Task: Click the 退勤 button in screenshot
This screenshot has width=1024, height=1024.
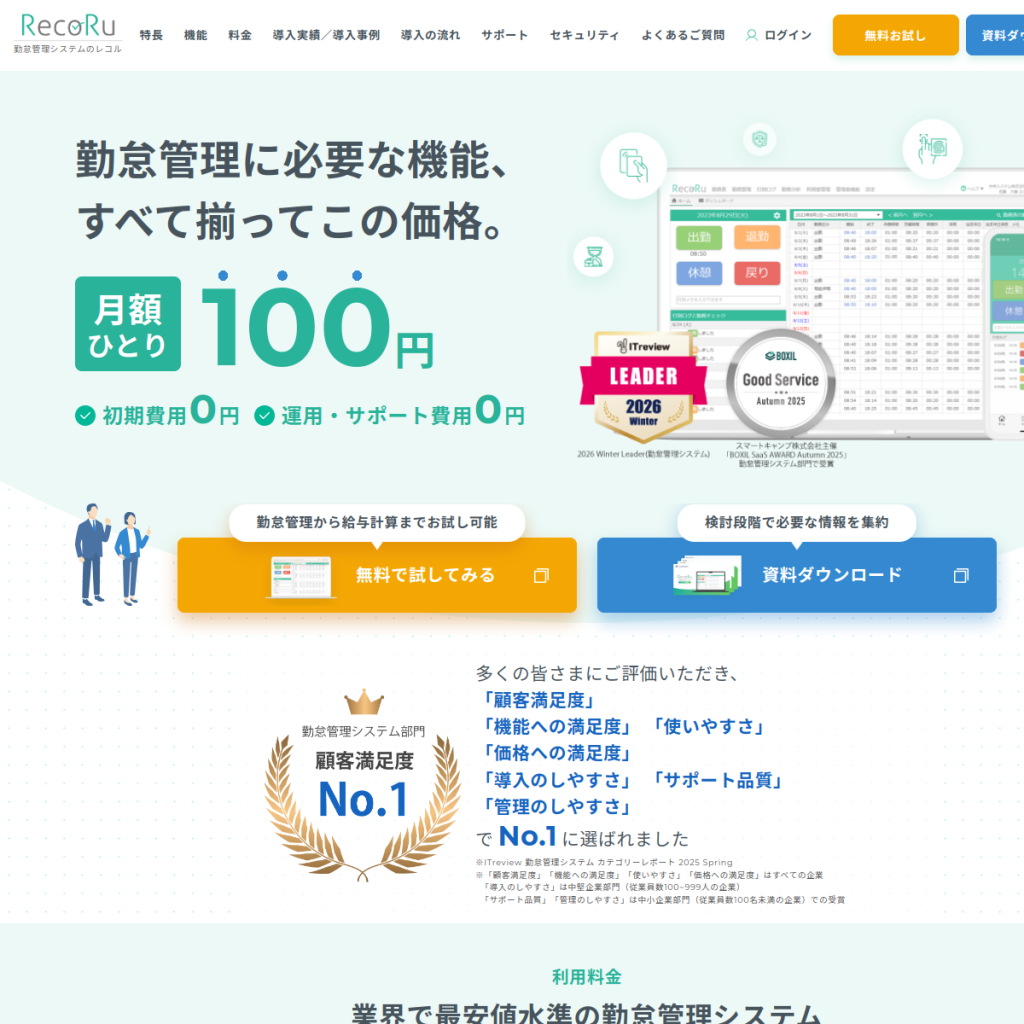Action: click(x=757, y=236)
